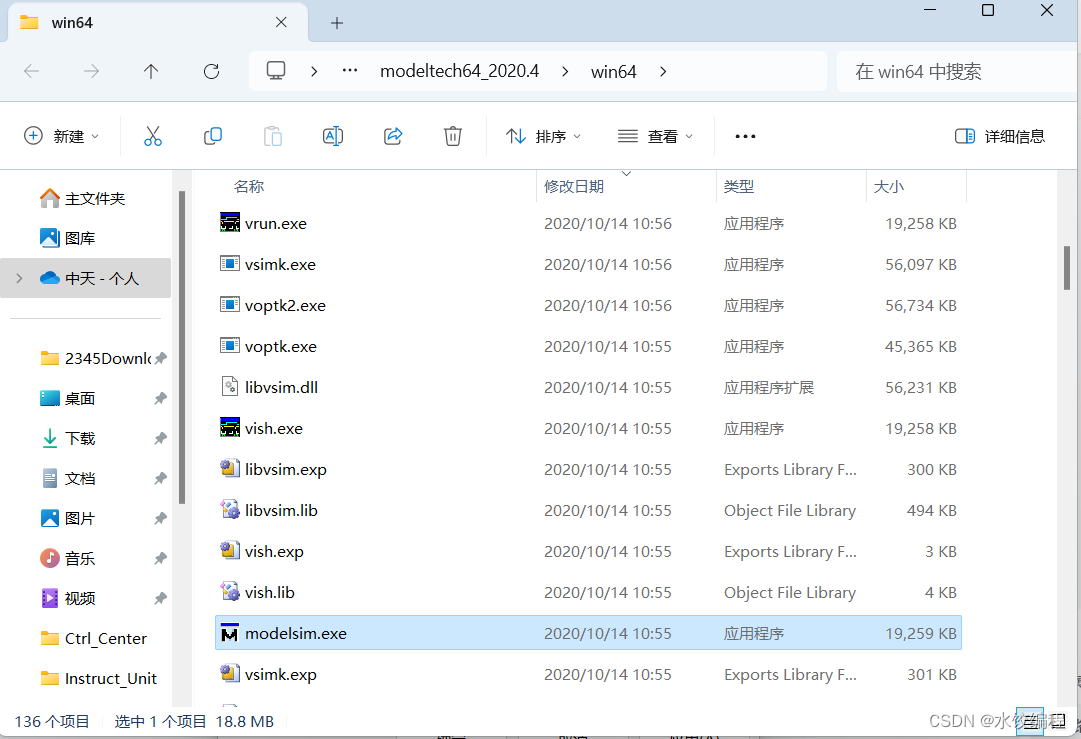Click the Share icon in toolbar
The height and width of the screenshot is (739, 1081).
393,136
